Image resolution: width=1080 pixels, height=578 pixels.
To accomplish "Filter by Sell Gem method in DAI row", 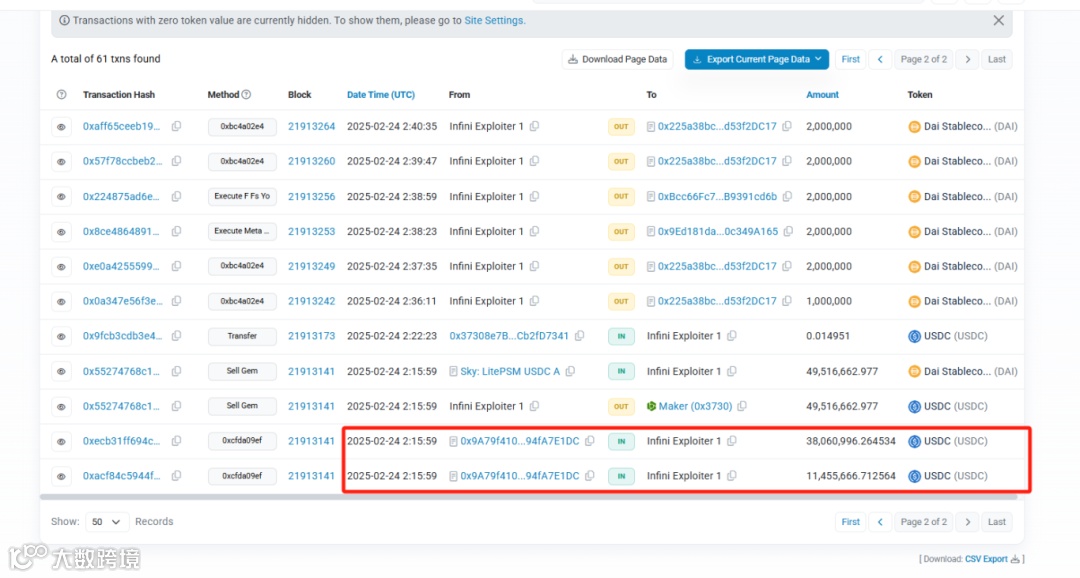I will (242, 371).
